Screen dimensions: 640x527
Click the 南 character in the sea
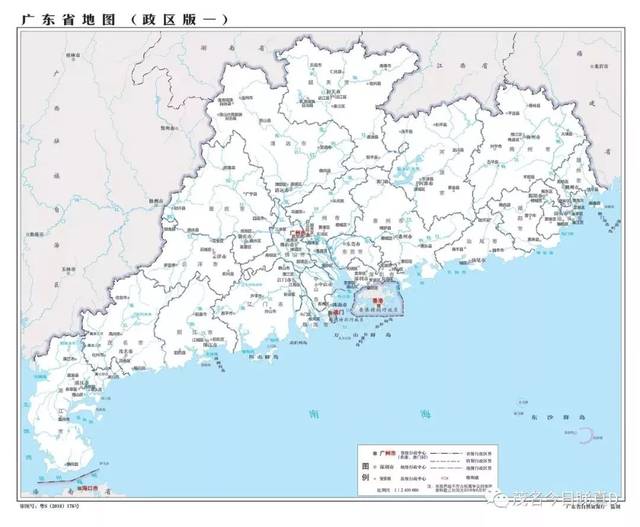coord(314,415)
